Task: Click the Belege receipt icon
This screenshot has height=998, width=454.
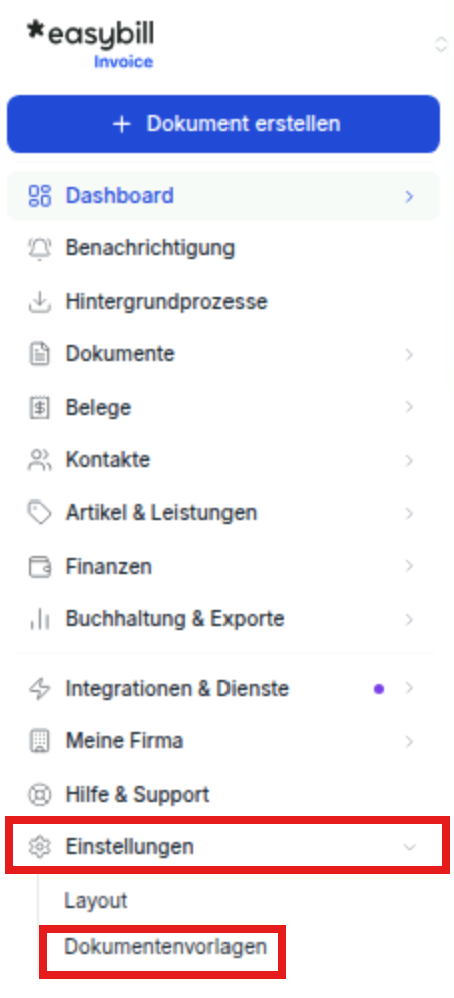Action: pos(39,407)
